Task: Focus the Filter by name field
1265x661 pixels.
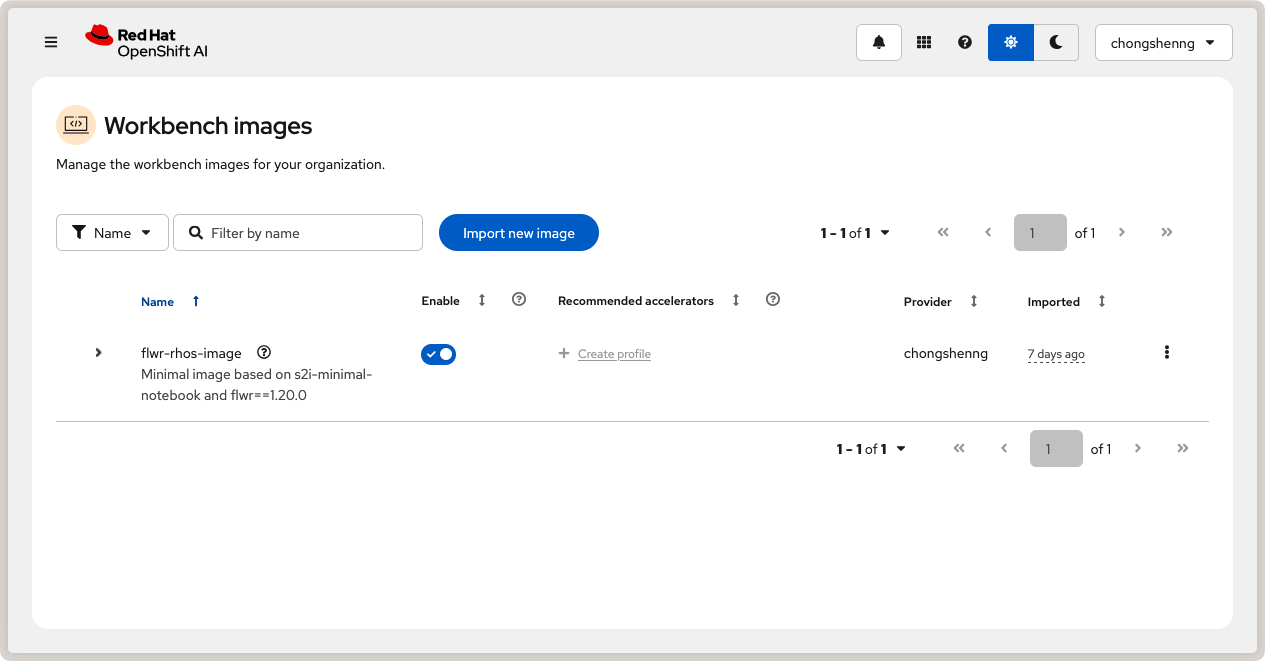Action: point(310,233)
